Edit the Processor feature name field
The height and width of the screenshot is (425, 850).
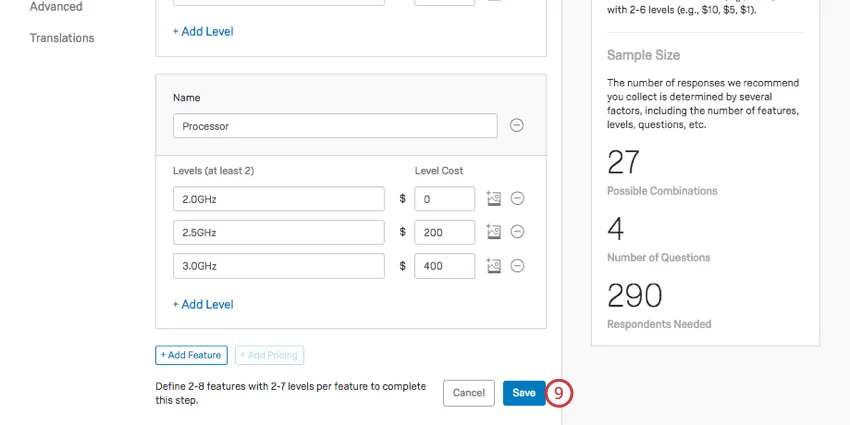(x=335, y=126)
